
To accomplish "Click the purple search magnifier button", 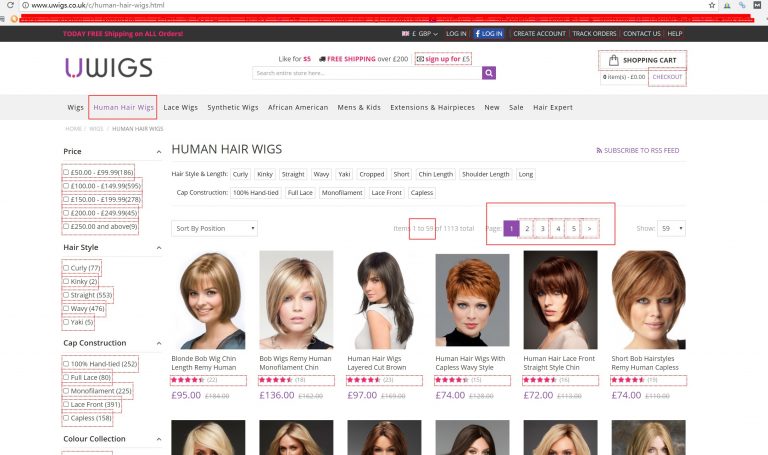I will click(488, 73).
